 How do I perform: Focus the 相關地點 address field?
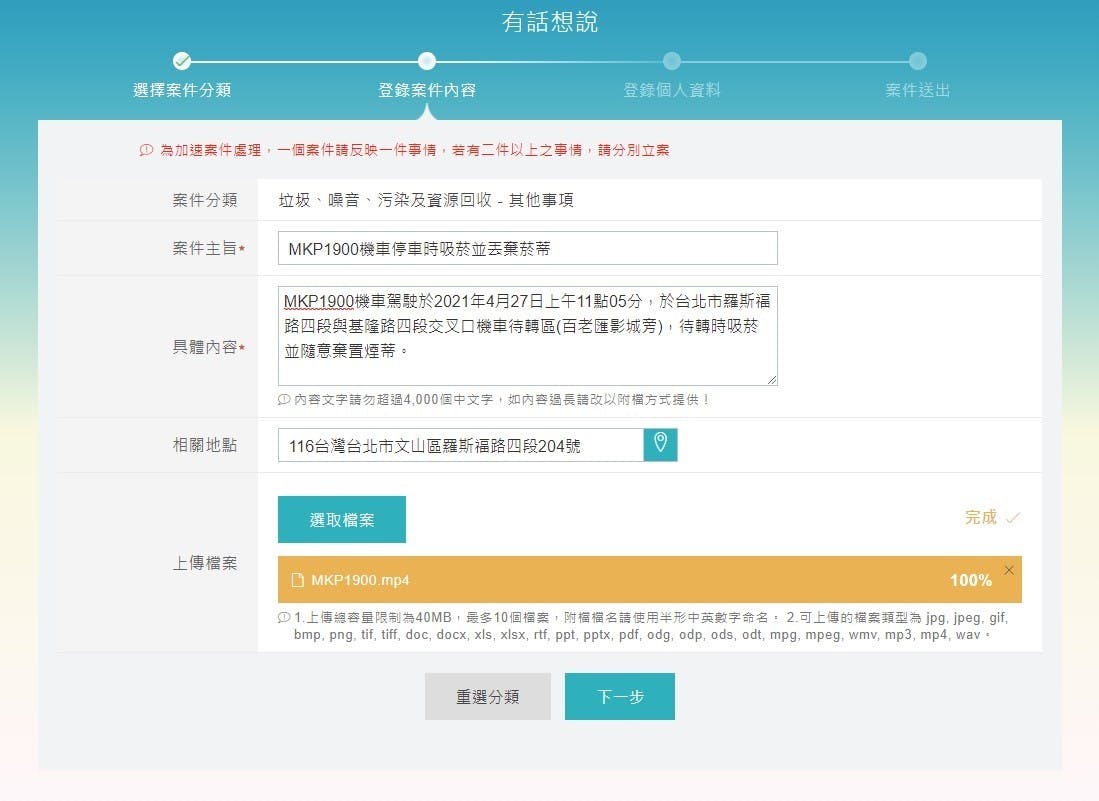pyautogui.click(x=460, y=446)
